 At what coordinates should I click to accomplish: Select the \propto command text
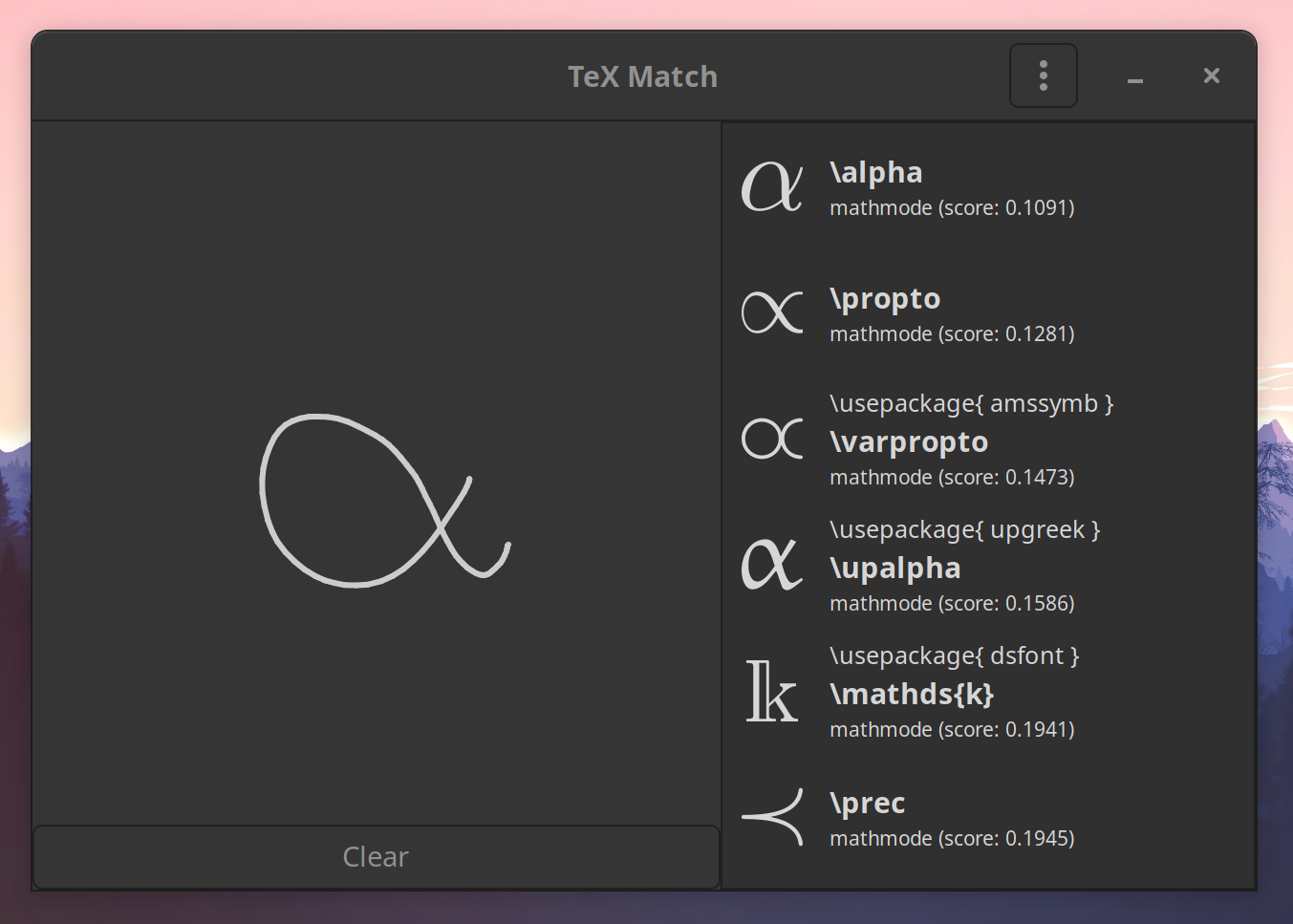click(x=885, y=299)
